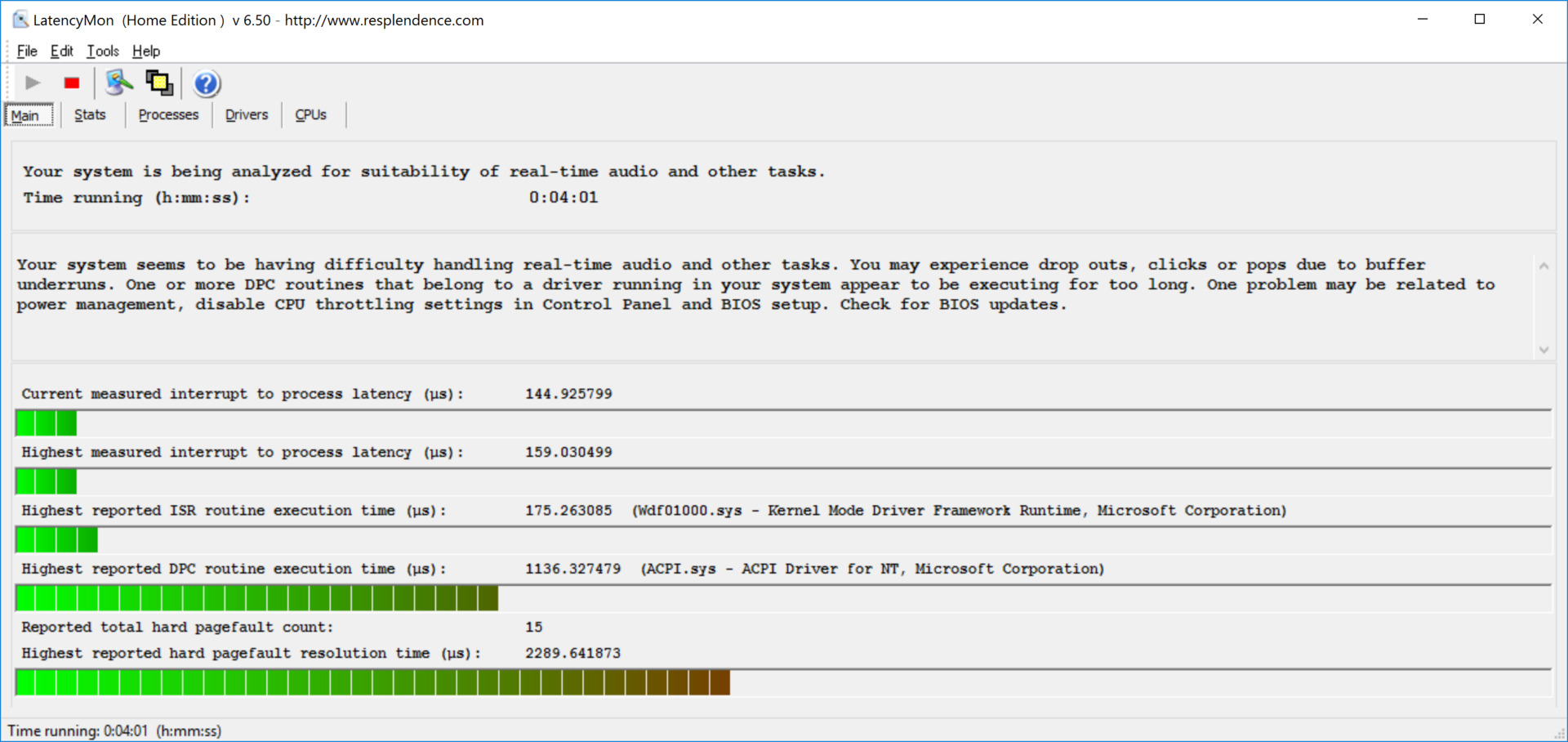The width and height of the screenshot is (1568, 742).
Task: Open the Tools menu
Action: pyautogui.click(x=103, y=51)
